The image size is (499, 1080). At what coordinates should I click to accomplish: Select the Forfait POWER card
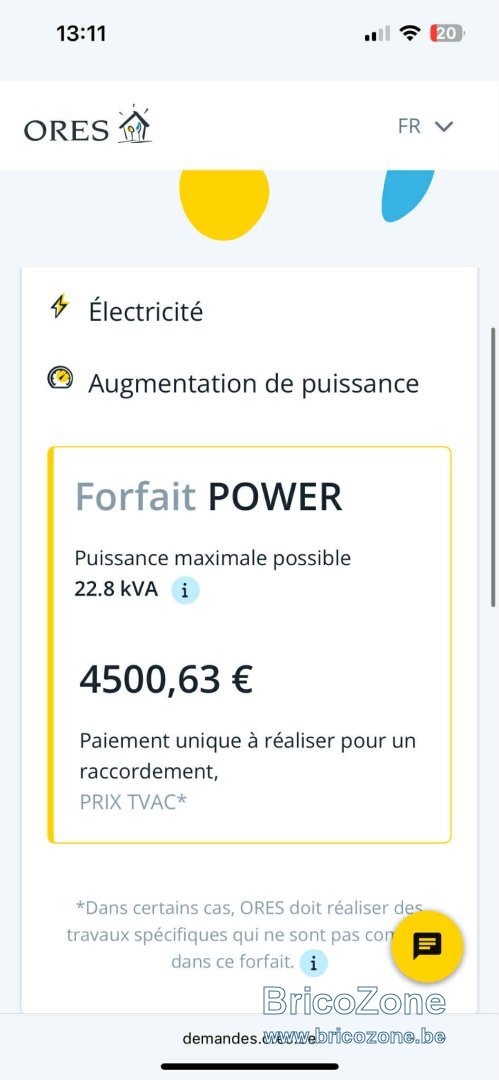(x=250, y=645)
